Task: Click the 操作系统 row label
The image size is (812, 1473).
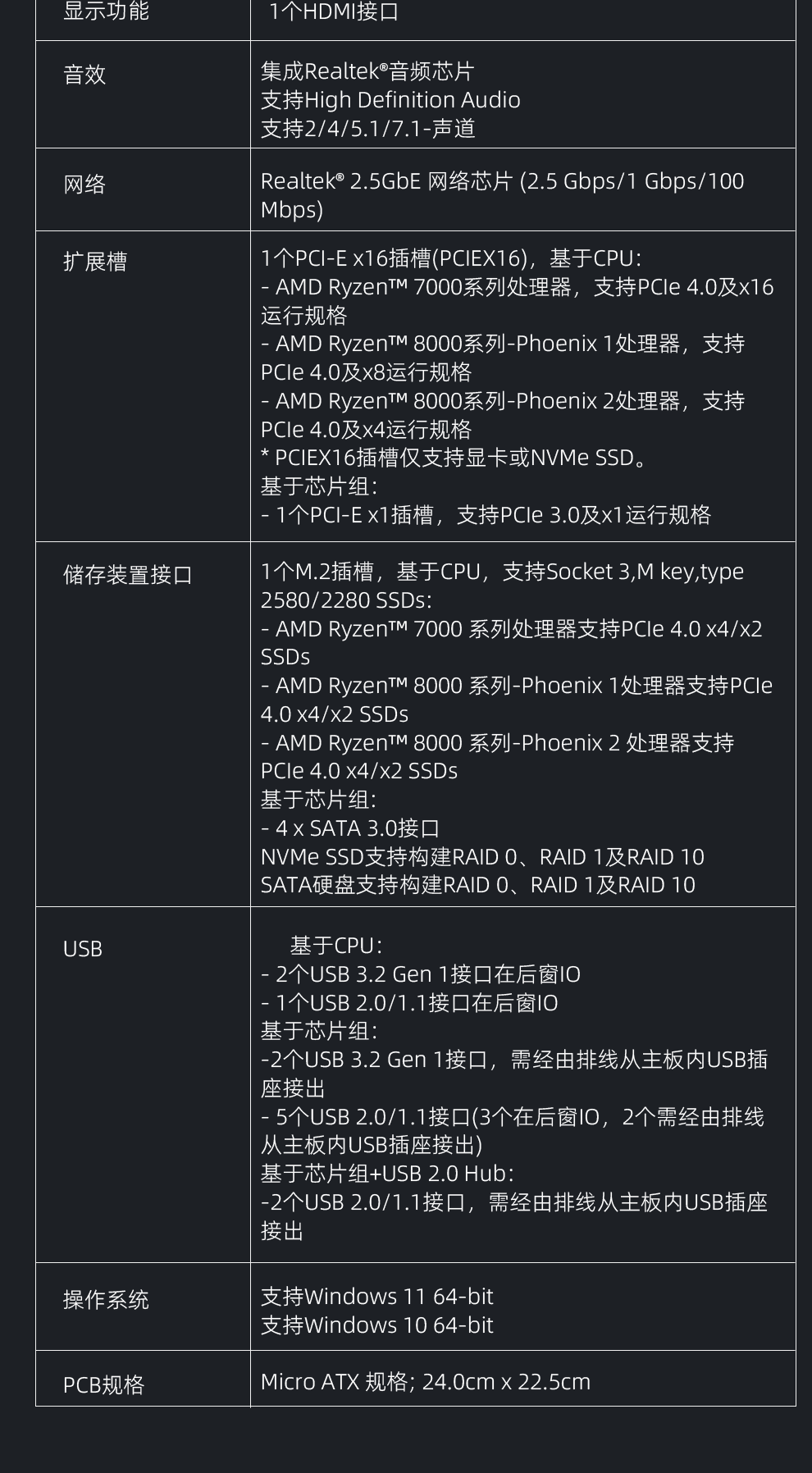Action: pos(106,1300)
